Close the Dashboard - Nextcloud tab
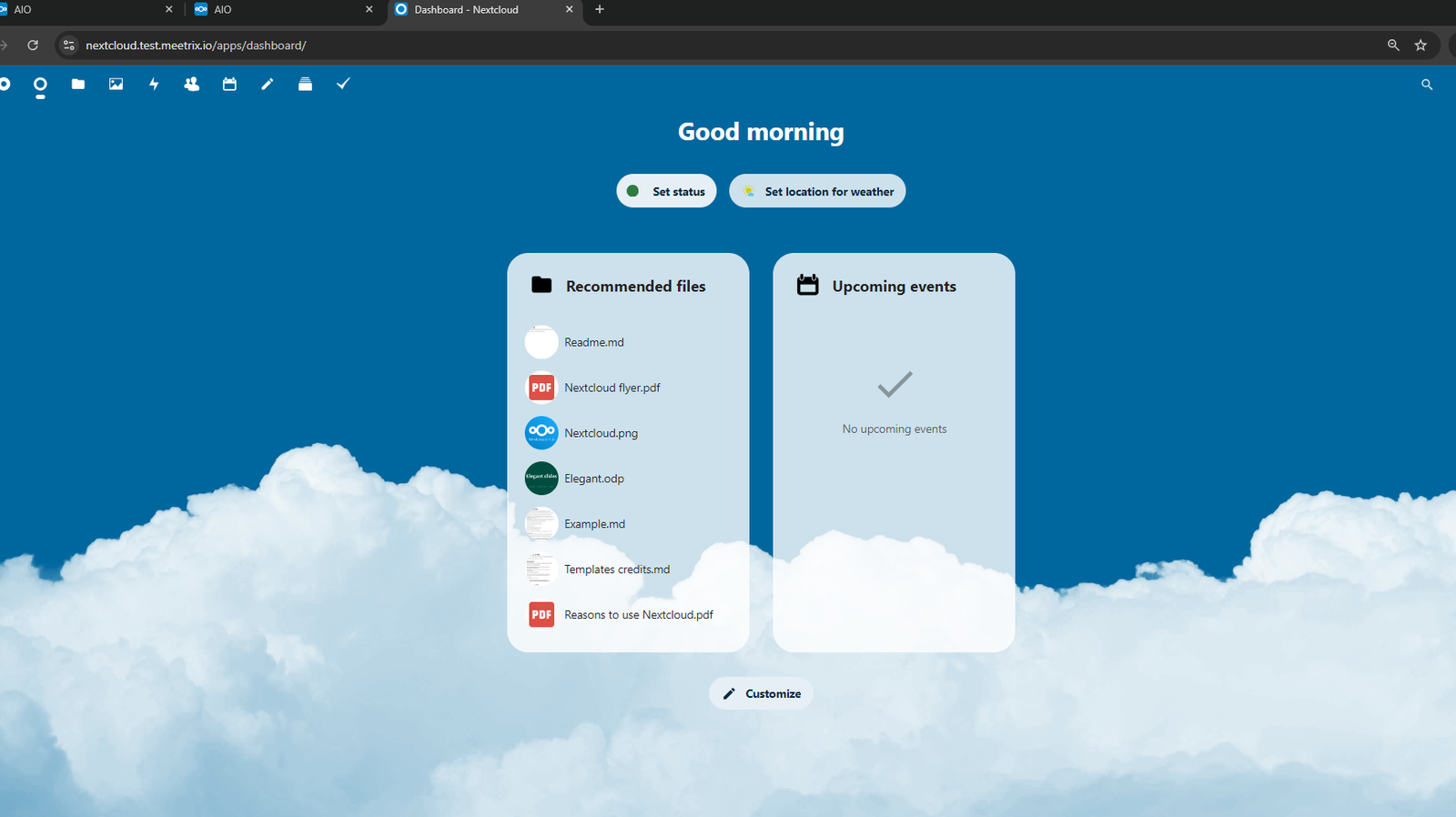The height and width of the screenshot is (817, 1456). pyautogui.click(x=570, y=9)
